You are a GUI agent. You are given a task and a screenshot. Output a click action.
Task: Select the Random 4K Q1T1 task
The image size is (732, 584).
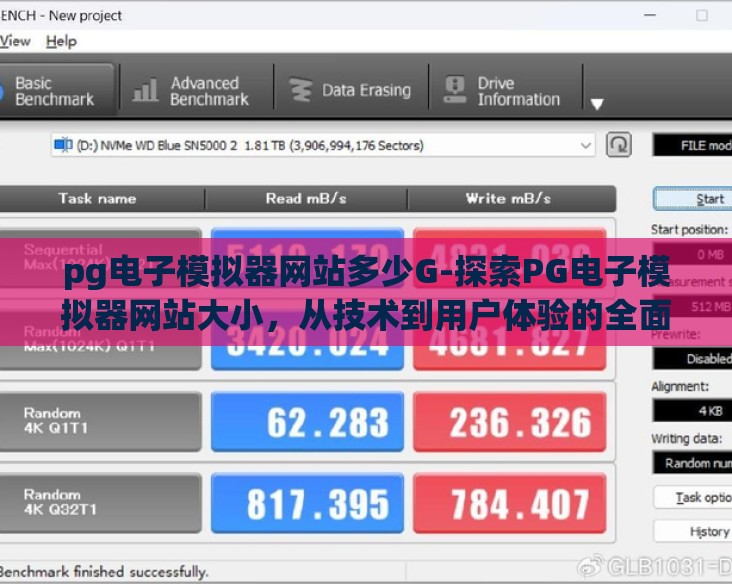(x=100, y=422)
